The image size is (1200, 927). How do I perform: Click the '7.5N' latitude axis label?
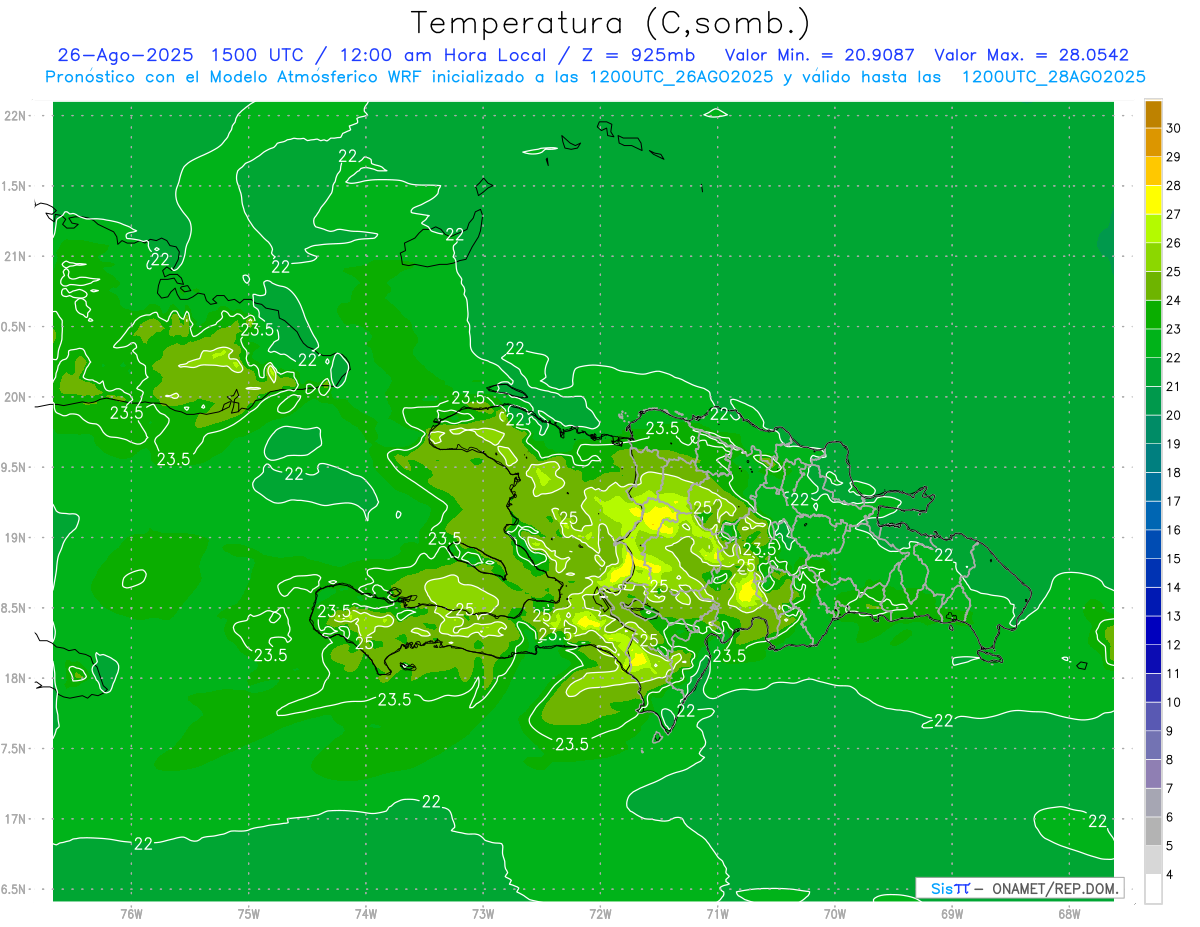tap(14, 748)
